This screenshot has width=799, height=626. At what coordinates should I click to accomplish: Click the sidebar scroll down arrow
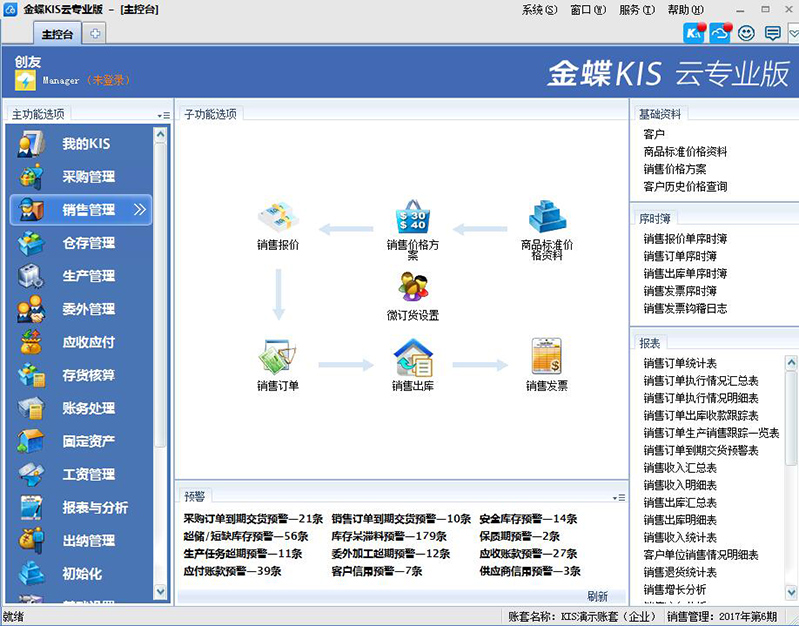point(161,591)
